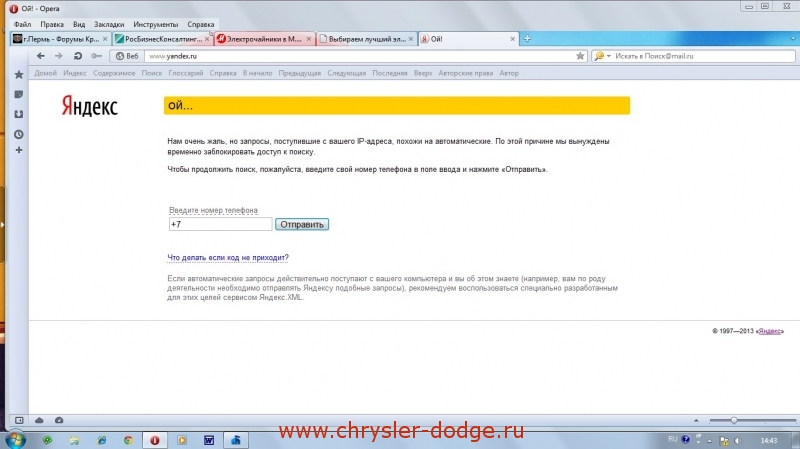The width and height of the screenshot is (800, 449).
Task: Go back with the back arrow
Action: pos(41,56)
